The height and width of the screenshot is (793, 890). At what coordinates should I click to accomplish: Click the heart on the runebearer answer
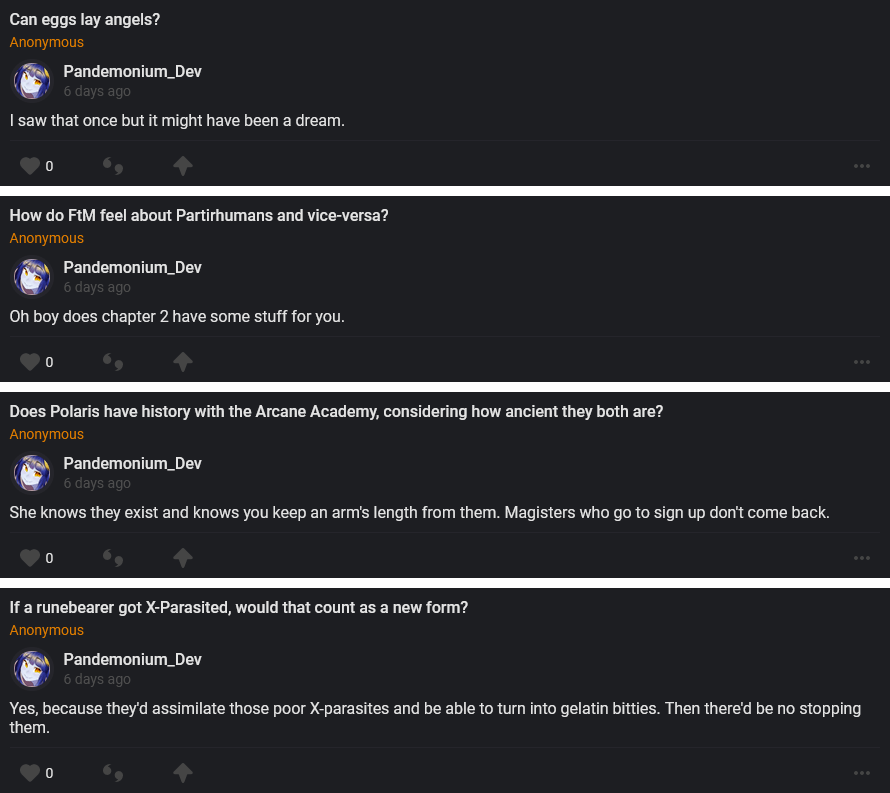[31, 773]
